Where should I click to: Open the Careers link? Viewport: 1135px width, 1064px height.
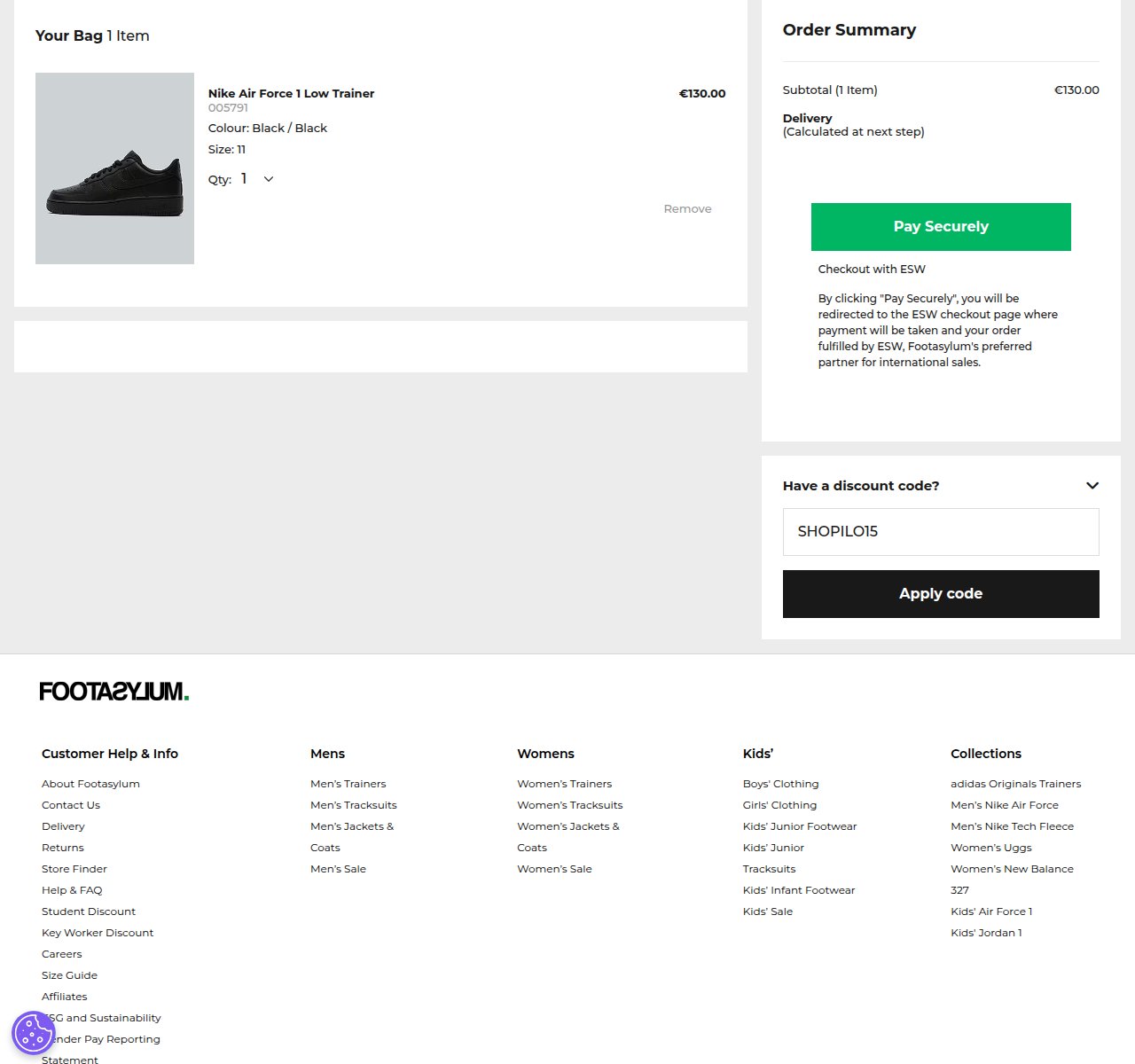[x=61, y=954]
